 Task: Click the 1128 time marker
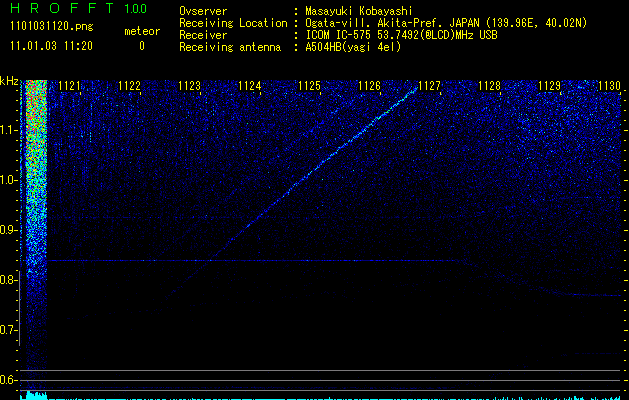490,86
